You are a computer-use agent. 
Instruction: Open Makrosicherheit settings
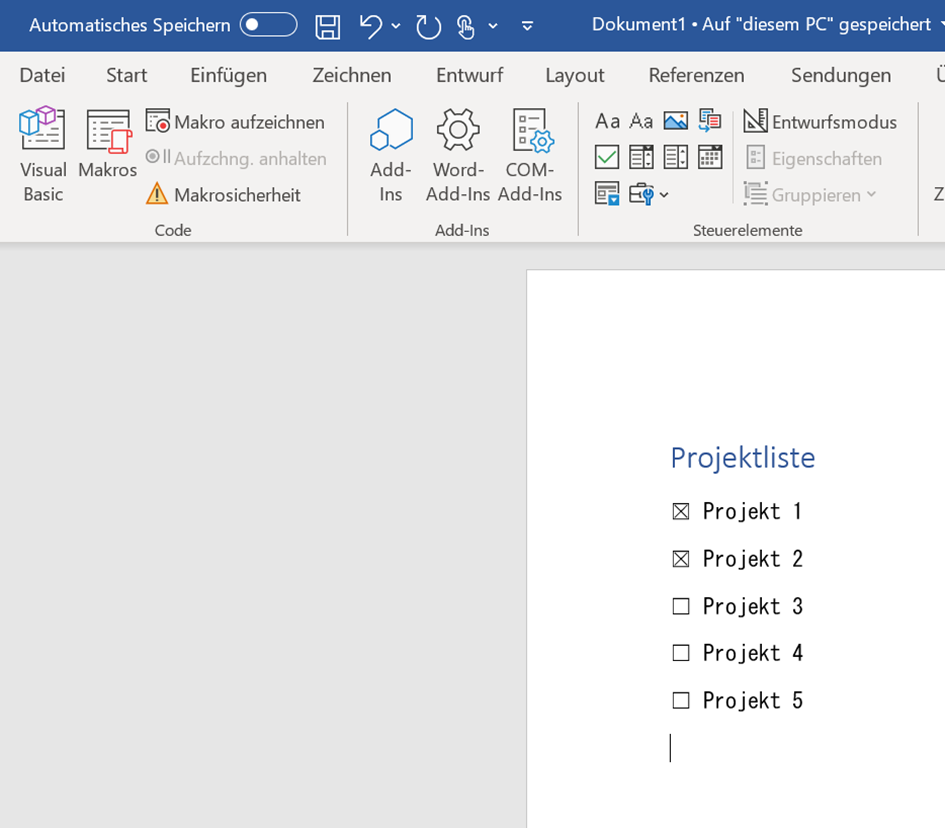(x=223, y=195)
